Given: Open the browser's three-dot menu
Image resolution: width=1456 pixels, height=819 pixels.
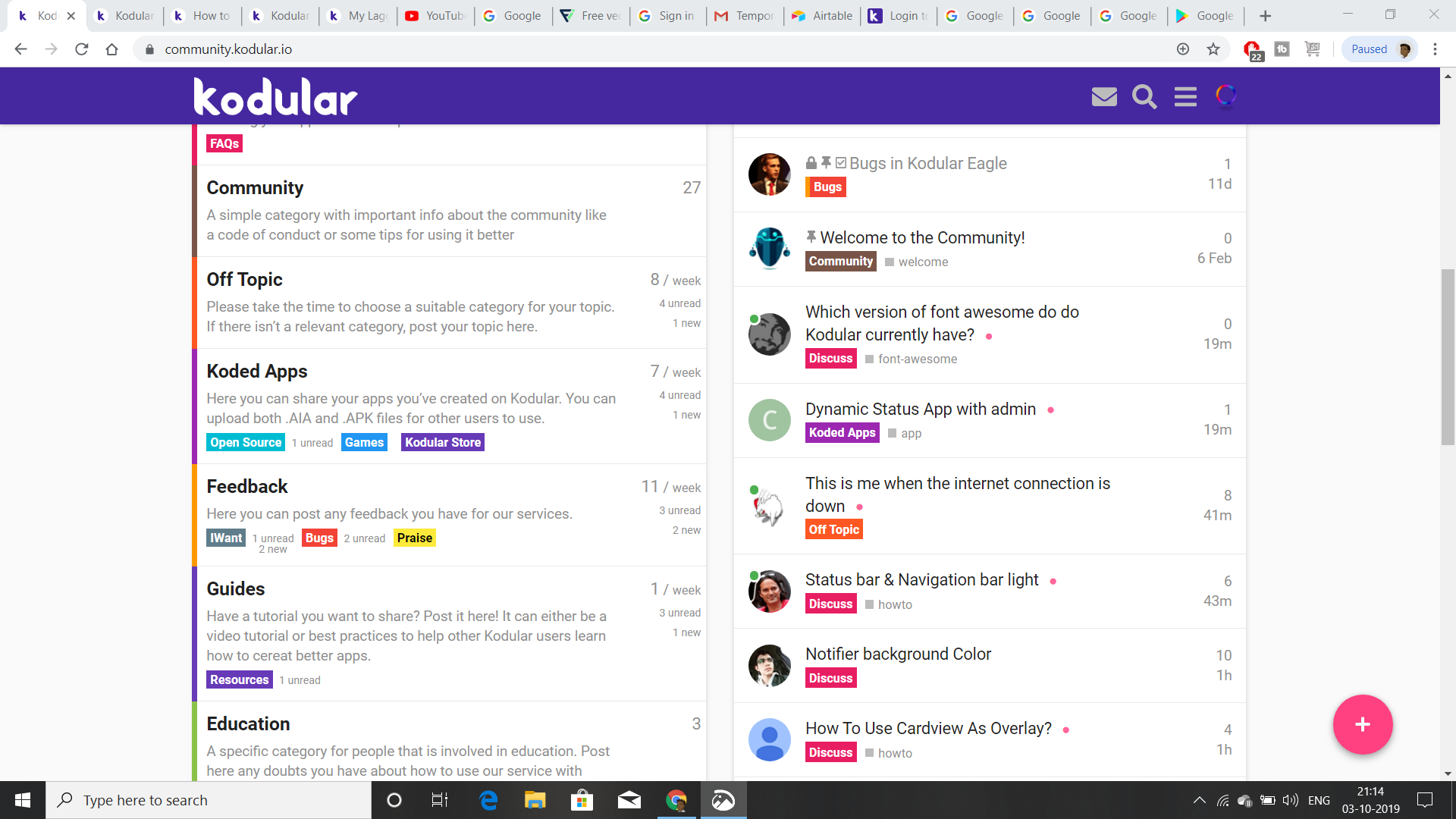Looking at the screenshot, I should 1435,49.
